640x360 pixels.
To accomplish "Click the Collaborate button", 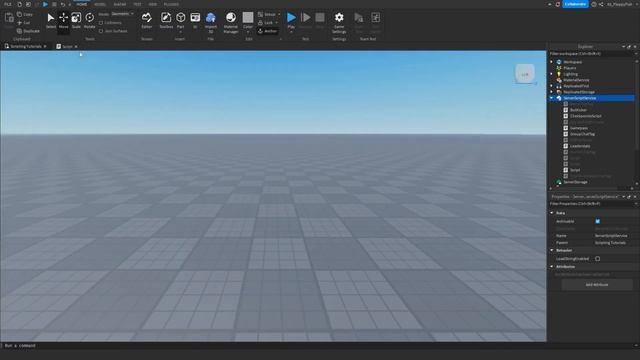I will click(x=575, y=4).
